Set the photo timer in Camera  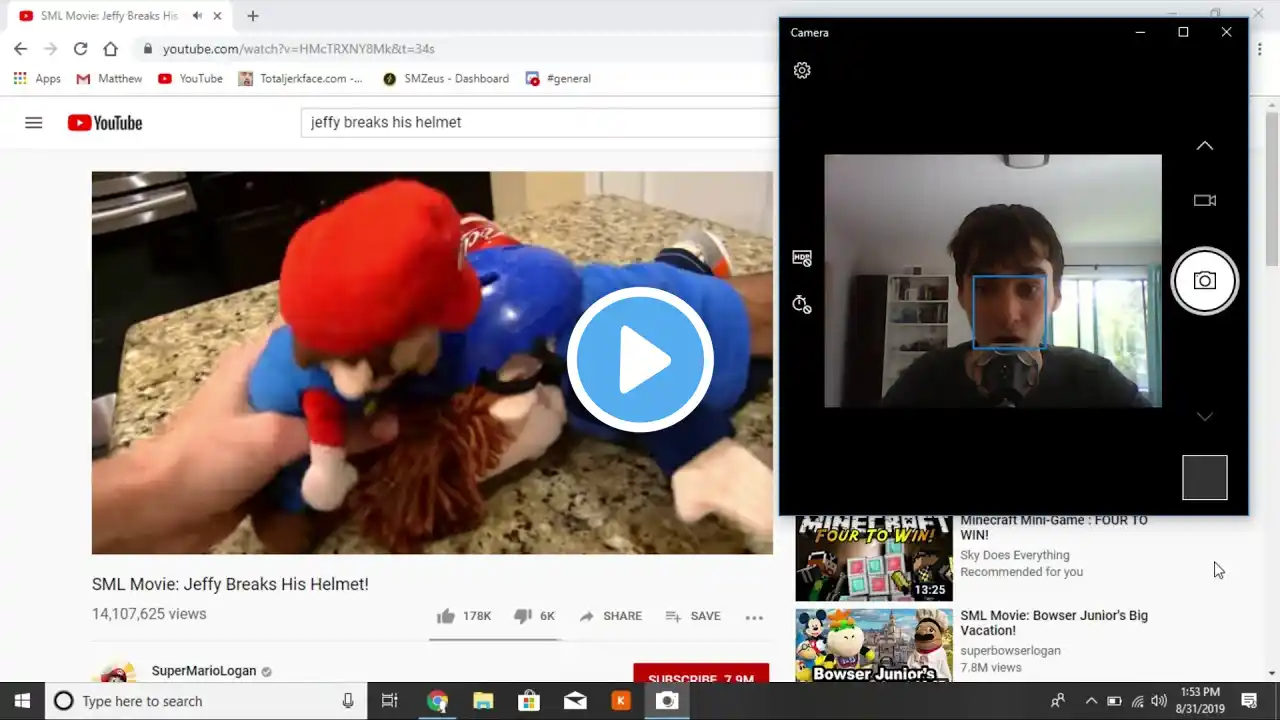tap(802, 304)
